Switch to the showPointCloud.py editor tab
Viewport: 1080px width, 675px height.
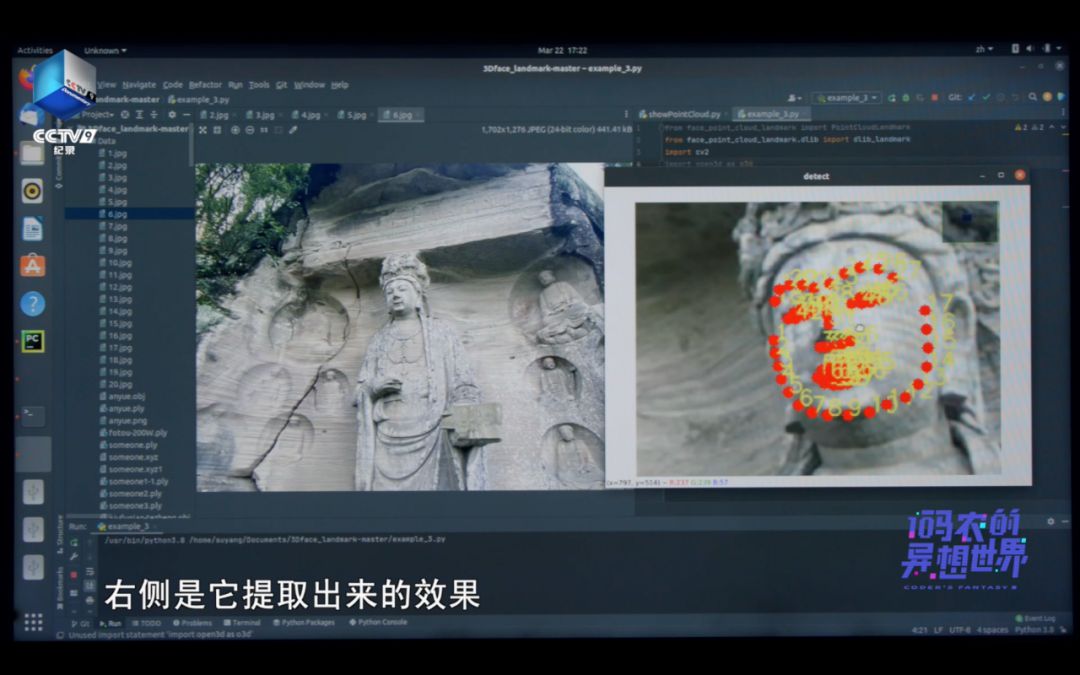pyautogui.click(x=684, y=114)
